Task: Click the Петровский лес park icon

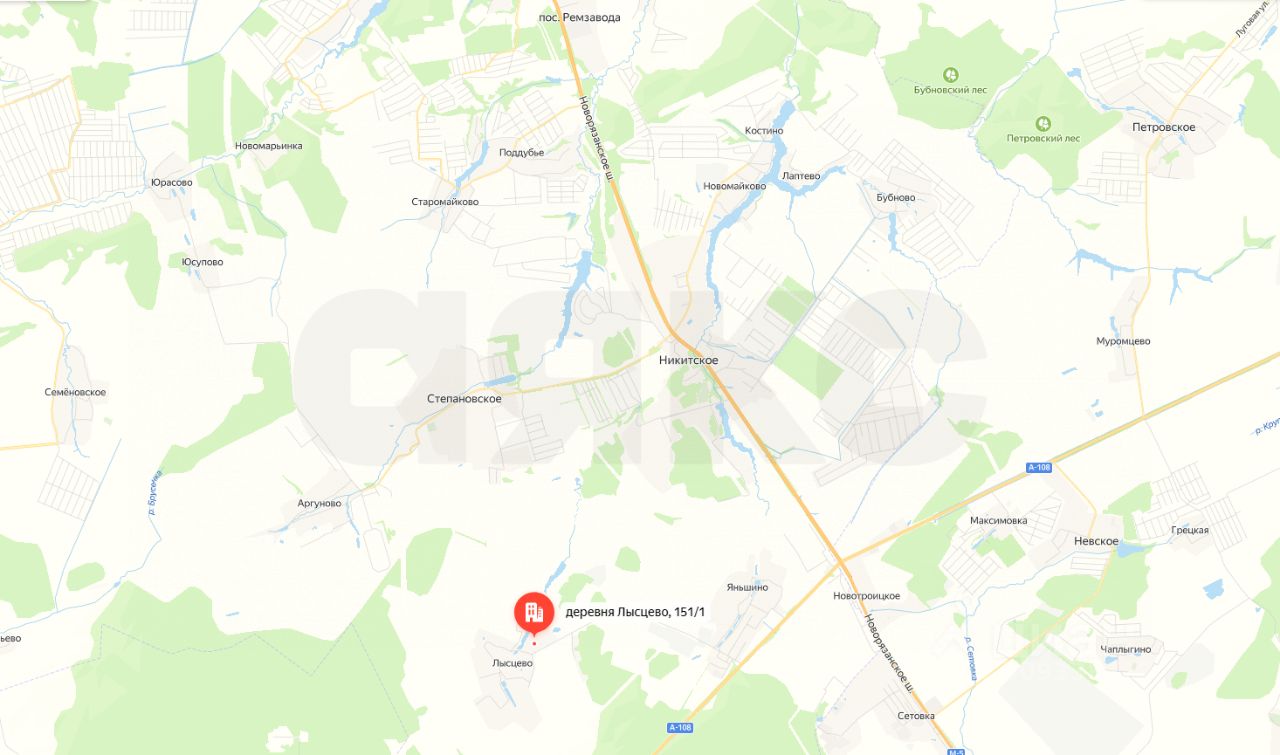Action: [1043, 123]
